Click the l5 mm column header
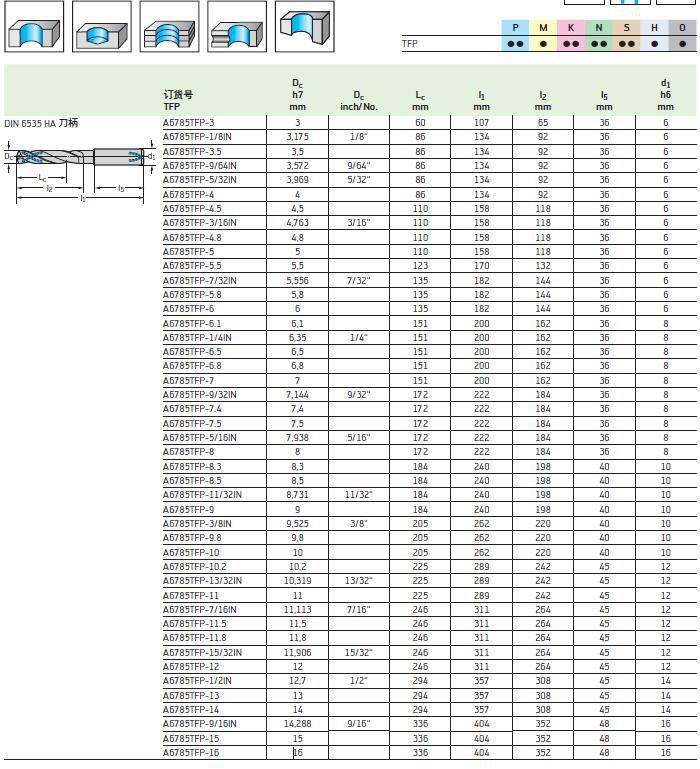Viewport: 700px width, 769px height. [604, 101]
